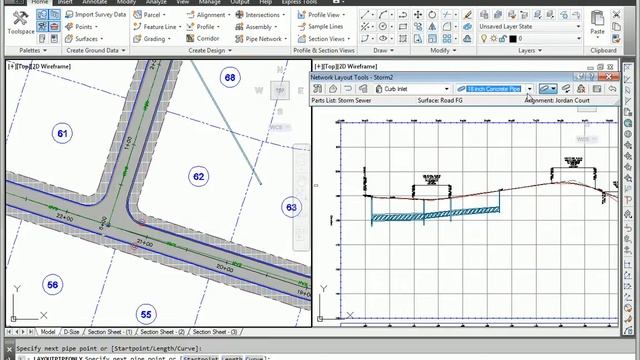This screenshot has width=640, height=360.
Task: Toggle layer freeze sun icon
Action: coord(494,39)
